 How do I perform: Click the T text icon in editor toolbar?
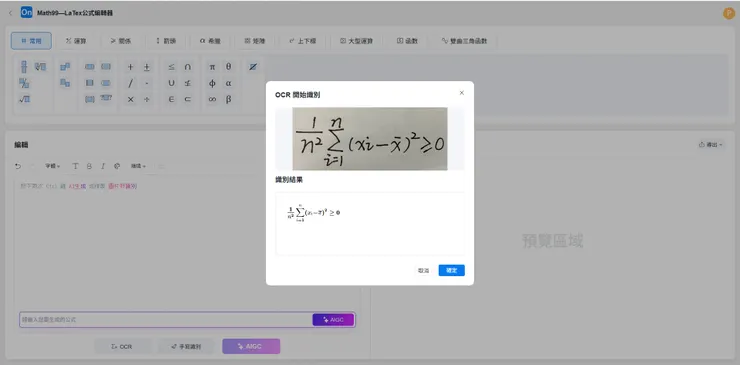pos(75,166)
